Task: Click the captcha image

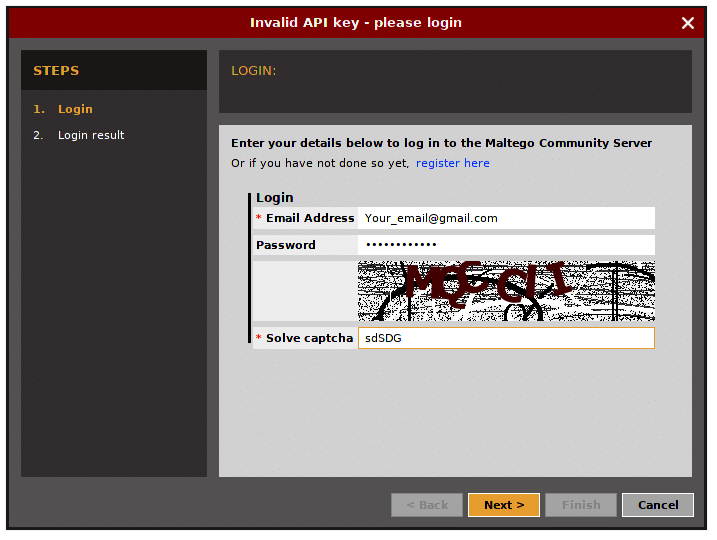Action: pos(506,291)
